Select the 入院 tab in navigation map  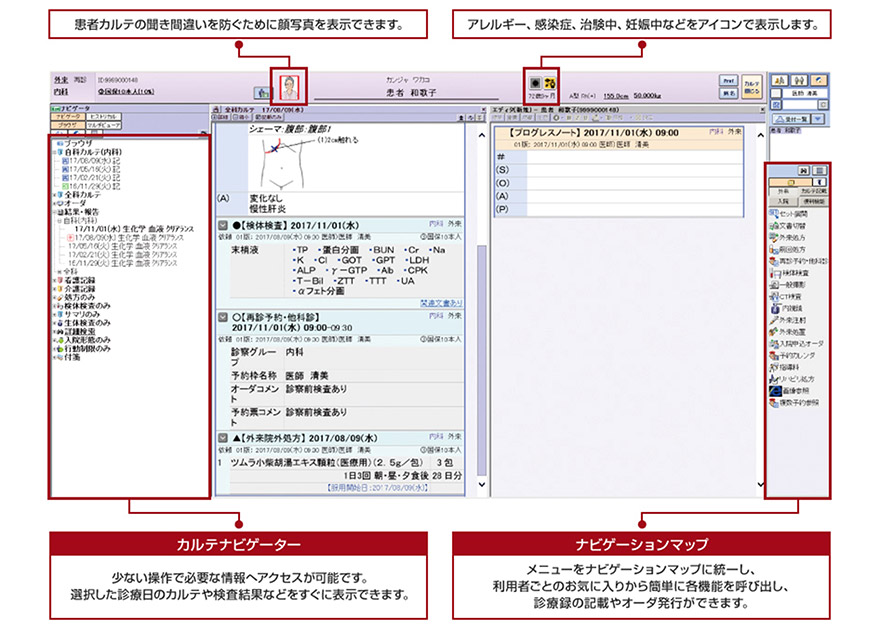click(x=782, y=200)
